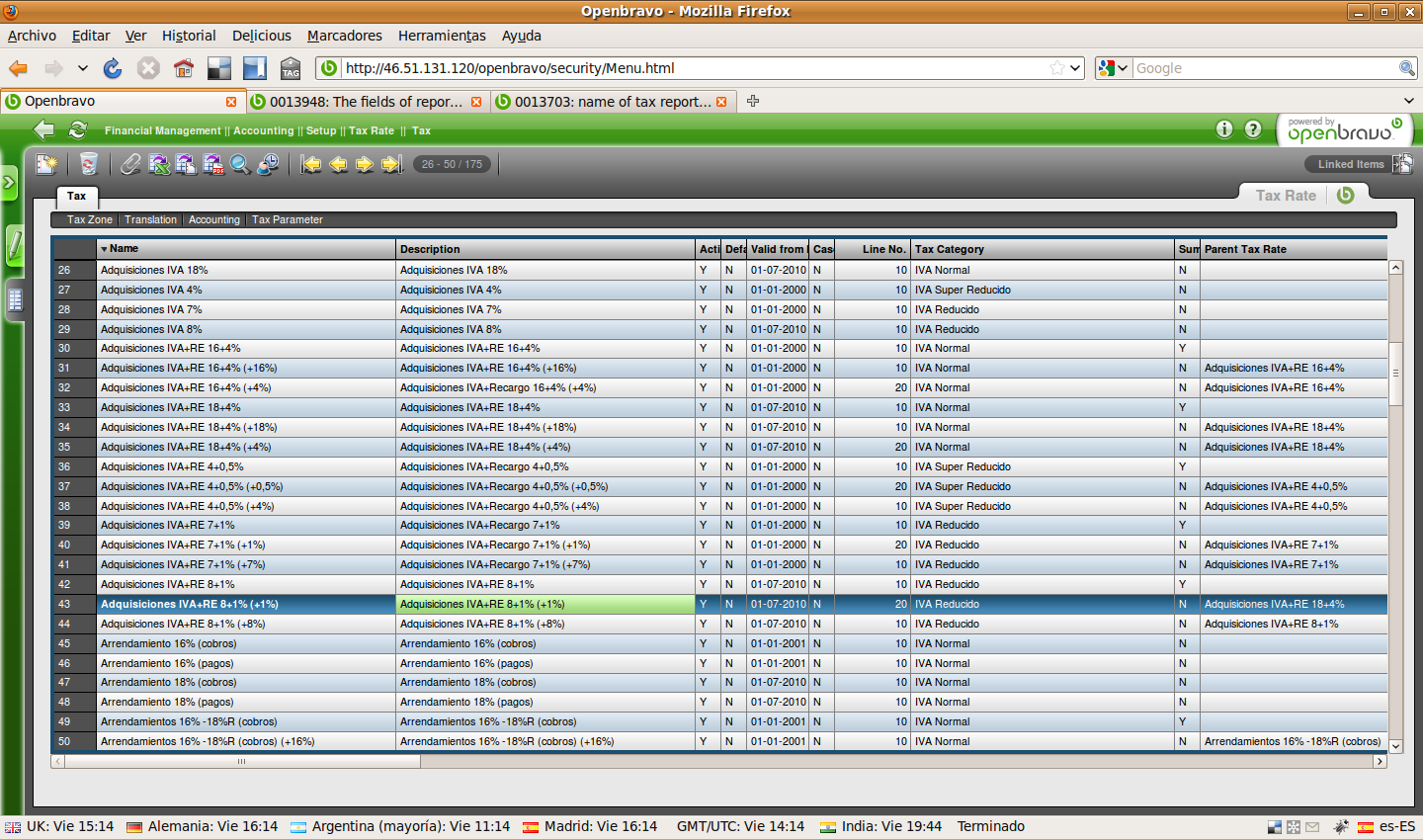This screenshot has height=840, width=1423.
Task: Go to the Firefox home page
Action: pyautogui.click(x=184, y=68)
